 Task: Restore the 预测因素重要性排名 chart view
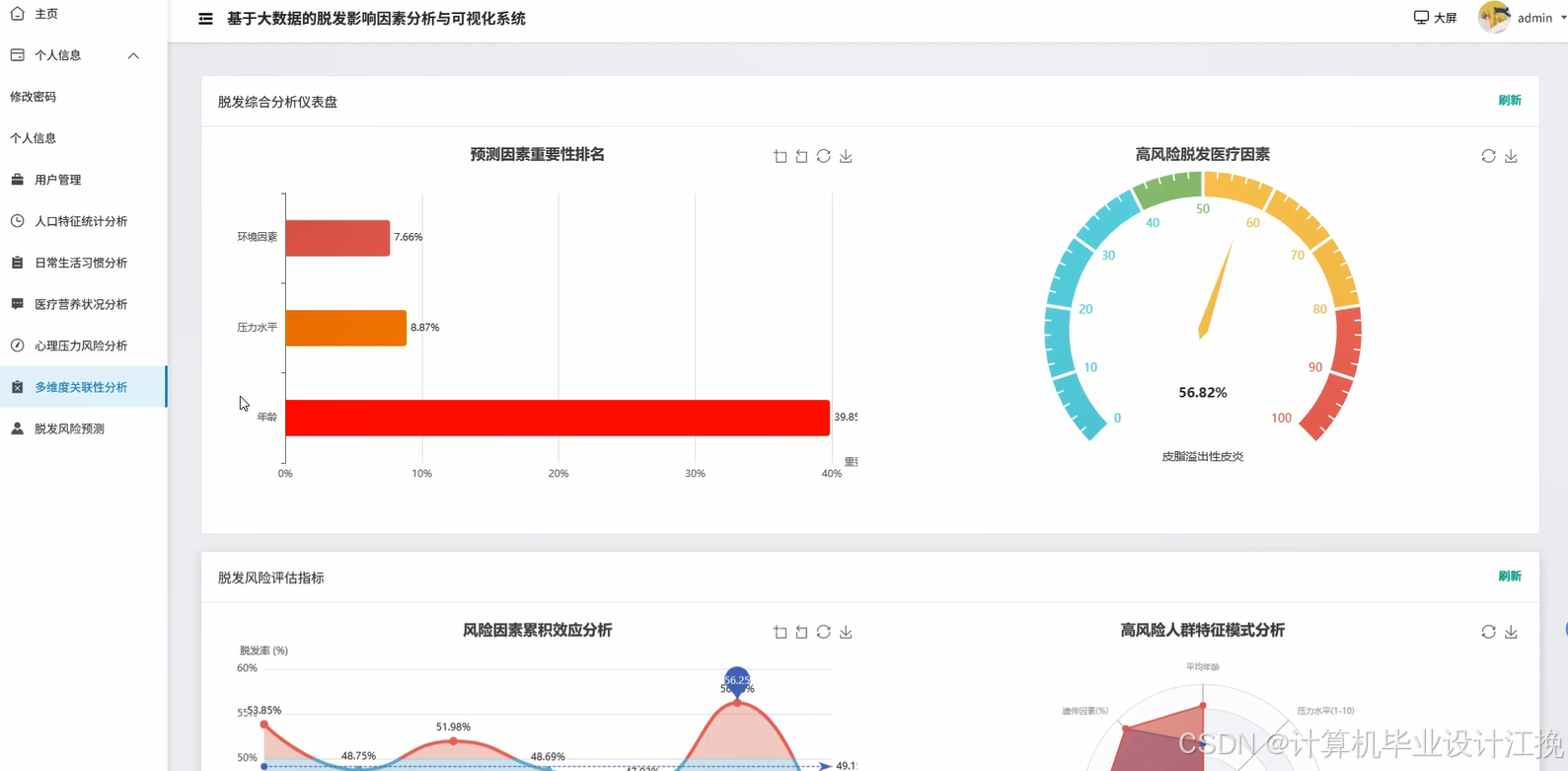tap(823, 157)
